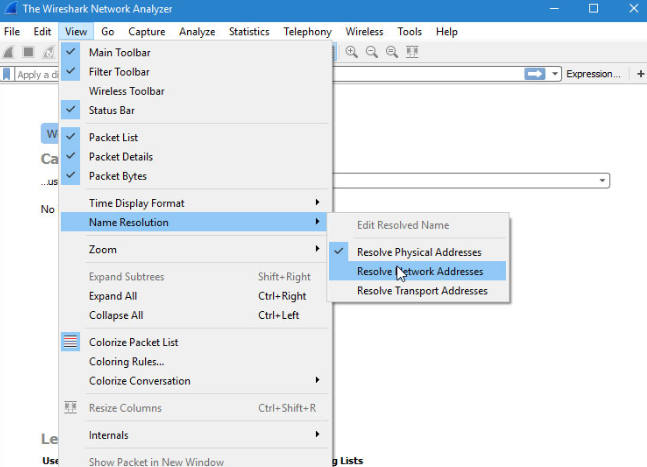
Task: Open the filter history dropdown arrow
Action: [555, 74]
